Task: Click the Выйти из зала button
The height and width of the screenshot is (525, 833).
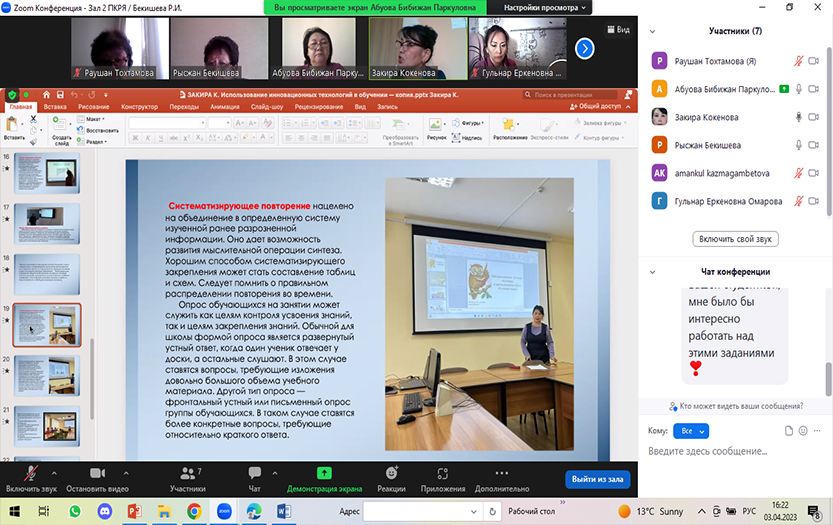Action: point(597,479)
